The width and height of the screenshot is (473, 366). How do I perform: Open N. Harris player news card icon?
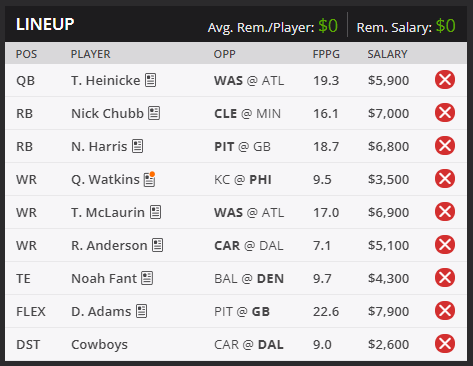tap(137, 146)
